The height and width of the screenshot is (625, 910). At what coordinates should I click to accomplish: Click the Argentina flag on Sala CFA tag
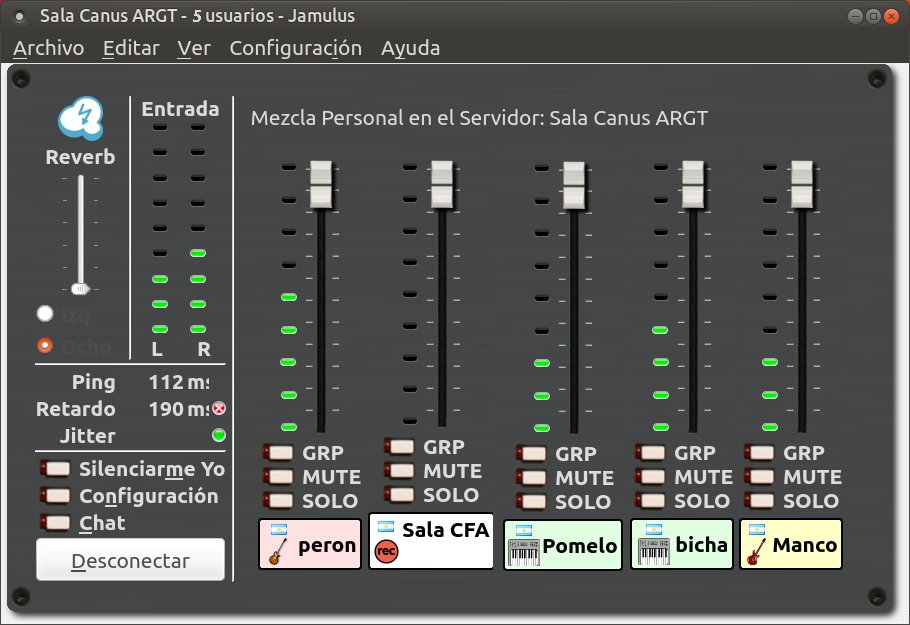386,527
